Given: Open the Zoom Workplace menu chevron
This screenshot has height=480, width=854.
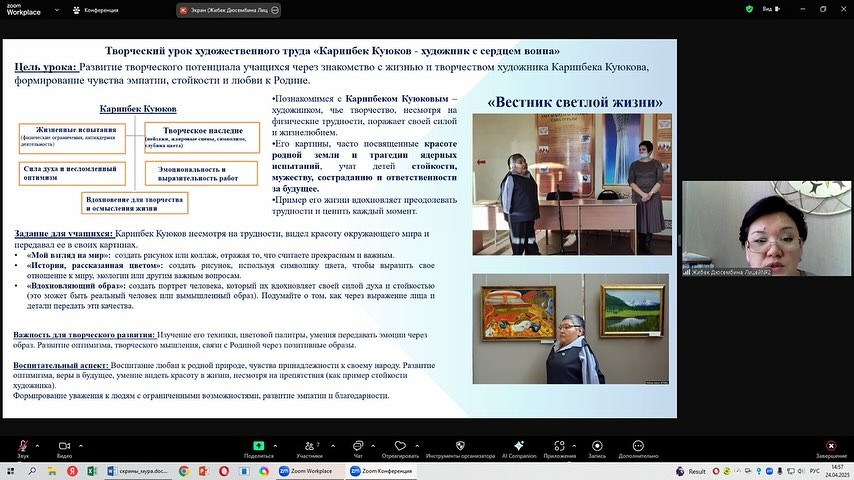Looking at the screenshot, I should [x=57, y=10].
